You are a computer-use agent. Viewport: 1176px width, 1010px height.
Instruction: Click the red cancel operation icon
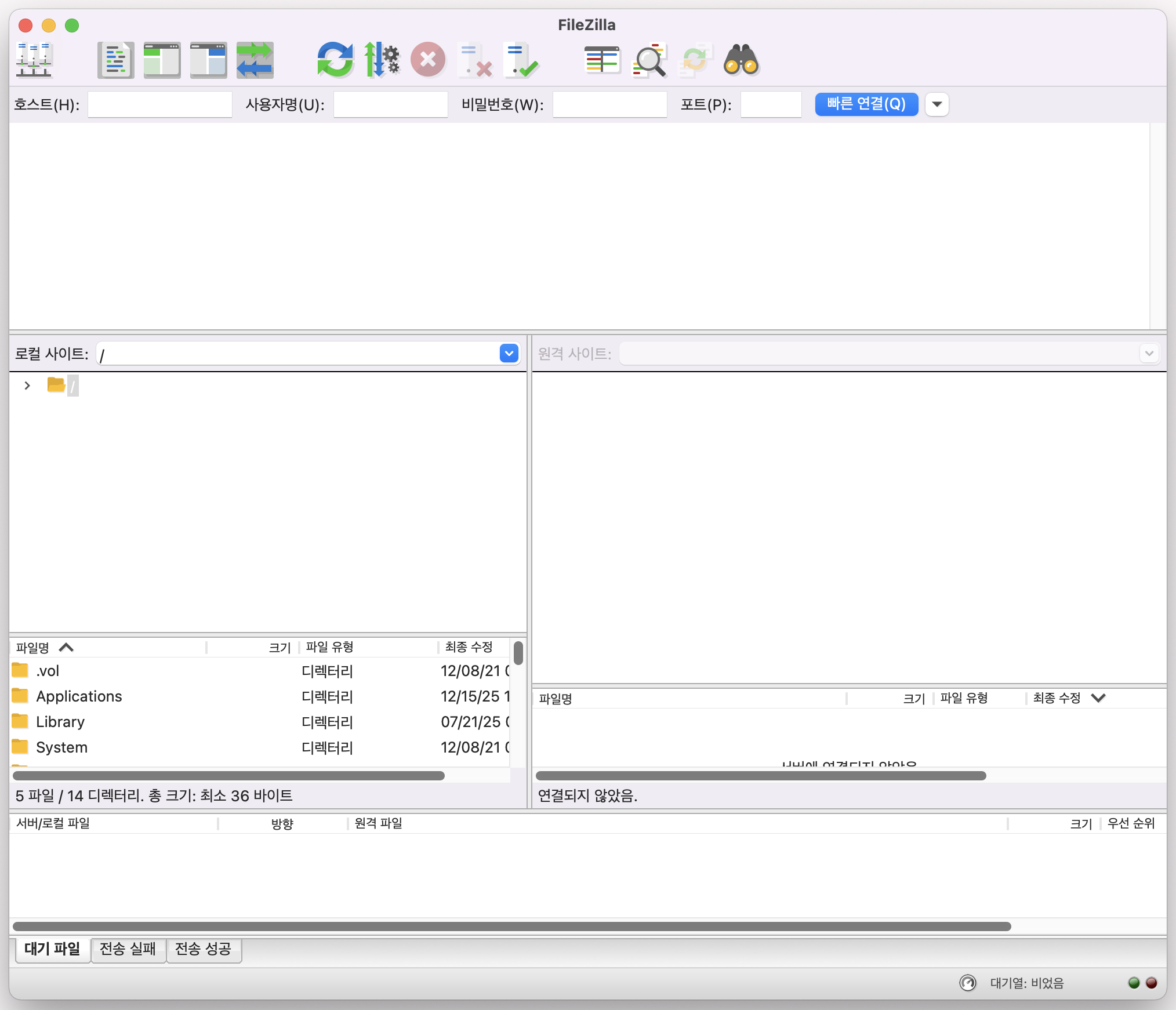click(428, 60)
